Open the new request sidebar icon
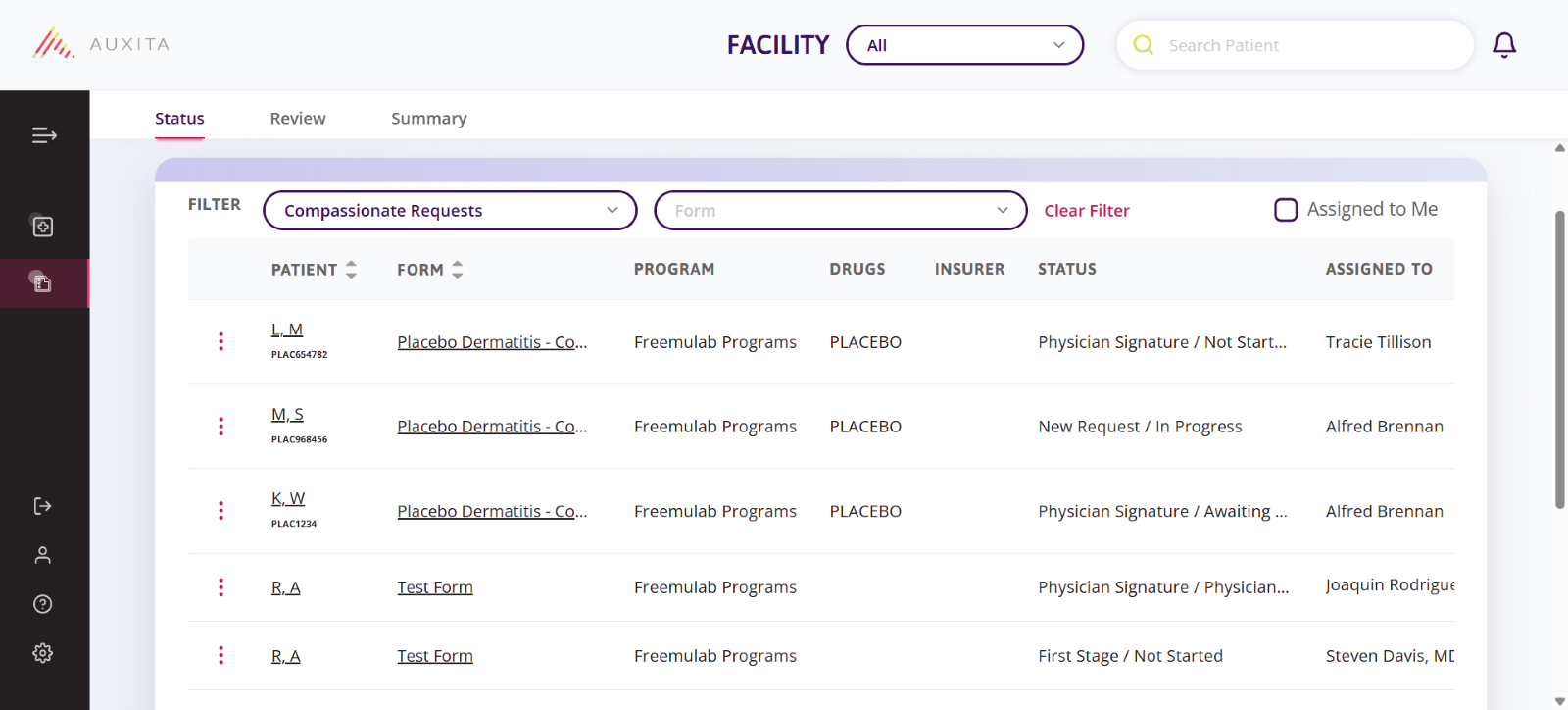The image size is (1568, 710). [42, 227]
